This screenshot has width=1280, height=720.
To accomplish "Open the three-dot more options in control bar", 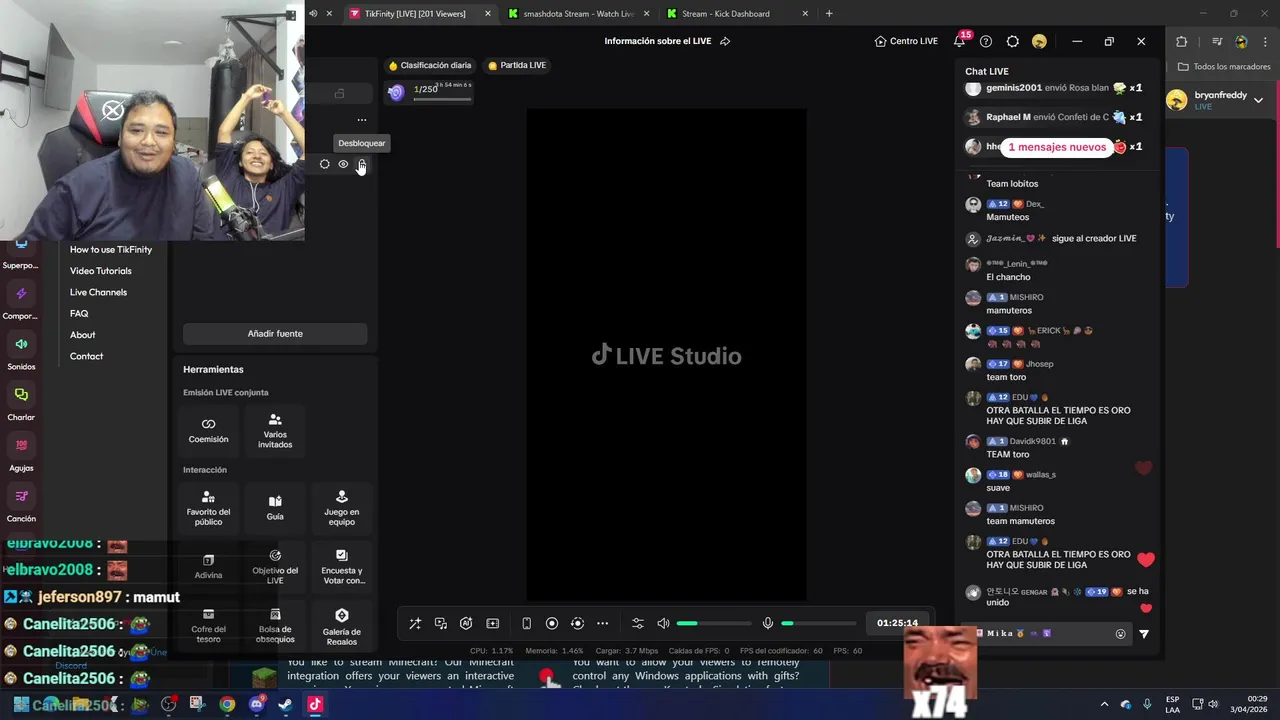I will click(x=602, y=623).
